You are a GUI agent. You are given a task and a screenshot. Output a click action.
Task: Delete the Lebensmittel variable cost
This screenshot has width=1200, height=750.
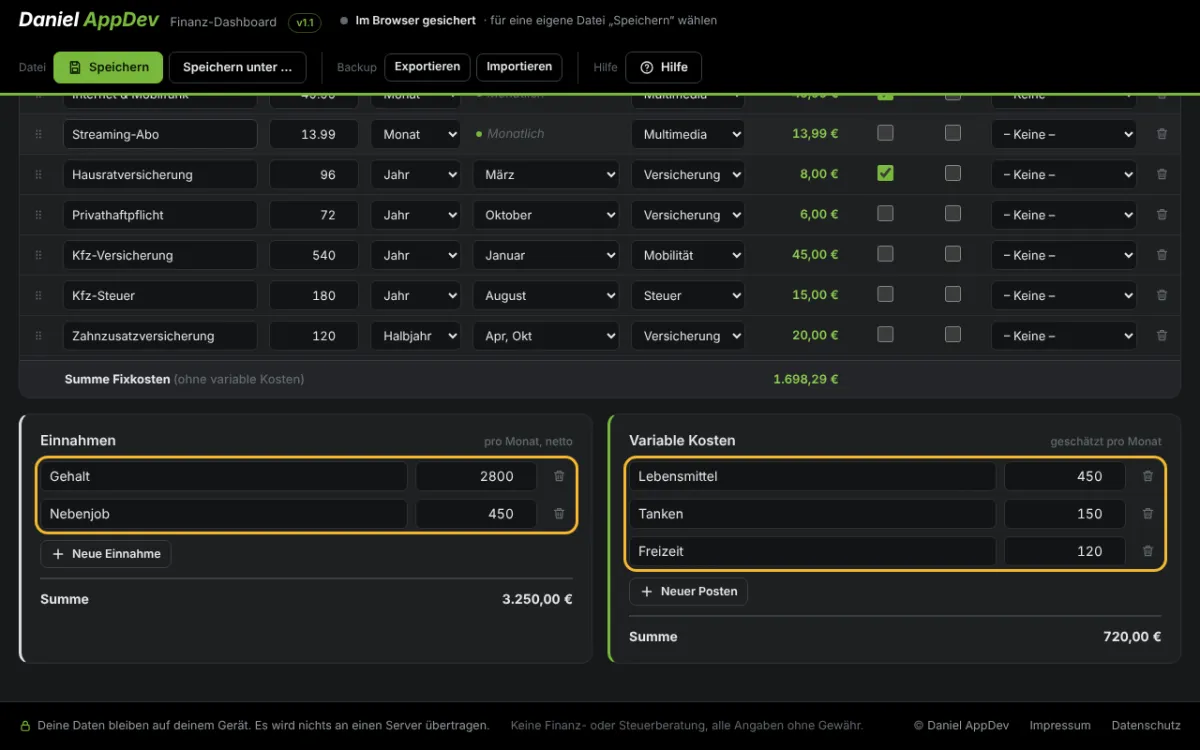pos(1147,476)
